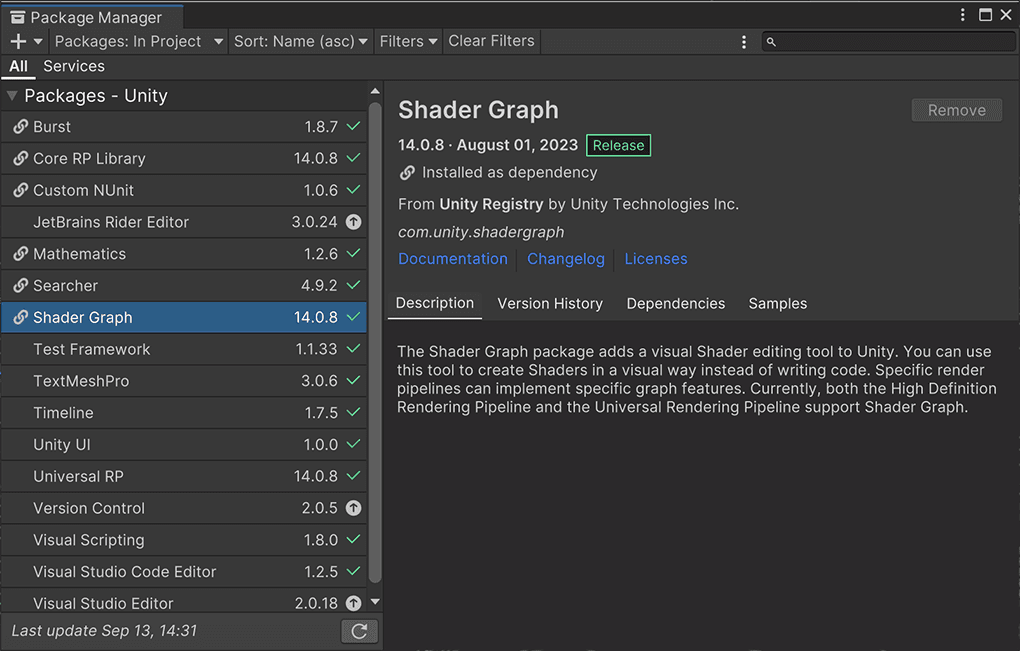
Task: Collapse the Packages - Unity group
Action: pos(12,96)
